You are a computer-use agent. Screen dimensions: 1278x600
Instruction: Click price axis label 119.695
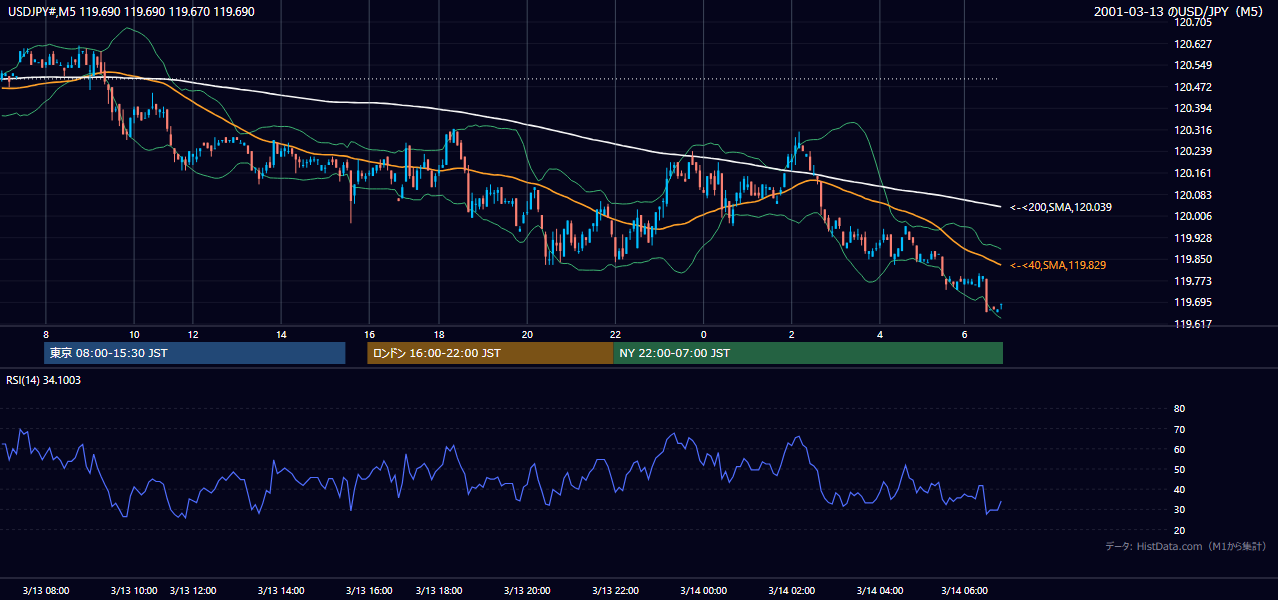click(1193, 302)
